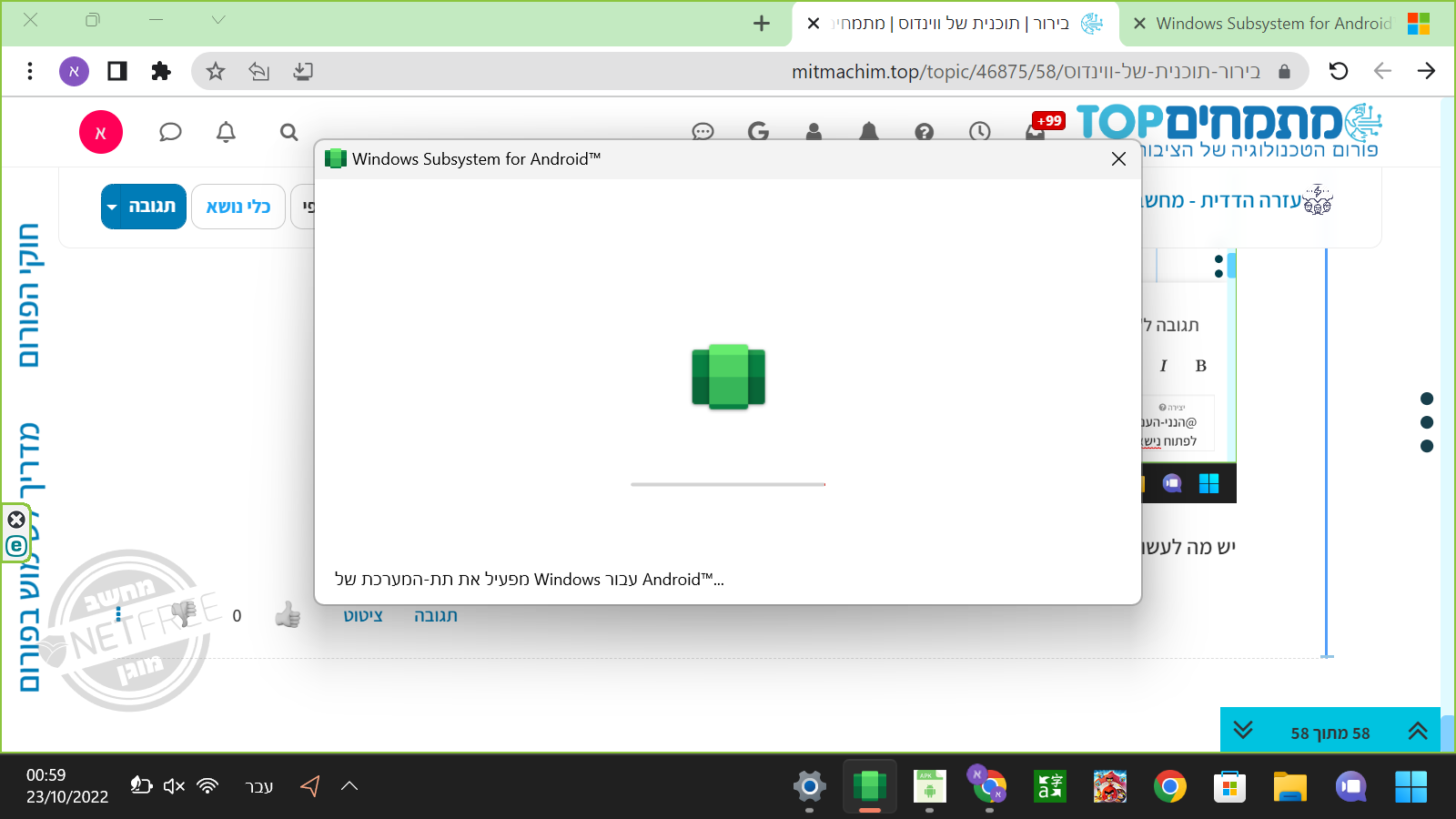Screen dimensions: 1456x819
Task: Click the מתמחים TOP forum logo
Action: pyautogui.click(x=1228, y=131)
